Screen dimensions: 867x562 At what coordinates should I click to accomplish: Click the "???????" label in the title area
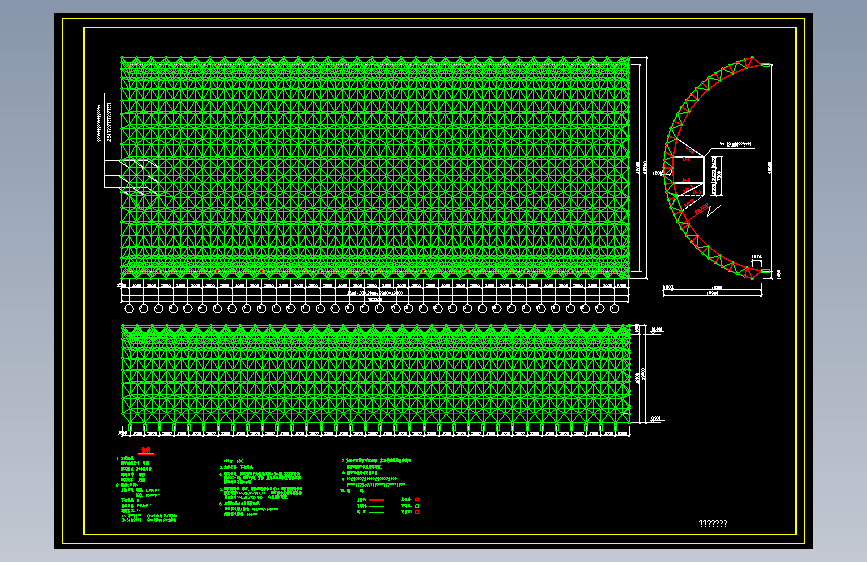click(x=713, y=523)
